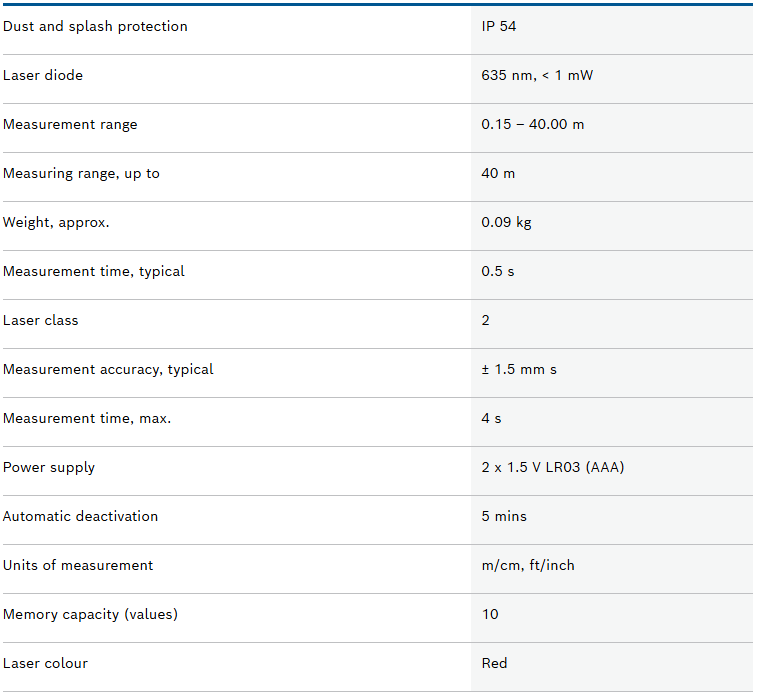Select the "m/cm, ft/inch" value
The width and height of the screenshot is (757, 693).
[x=528, y=566]
